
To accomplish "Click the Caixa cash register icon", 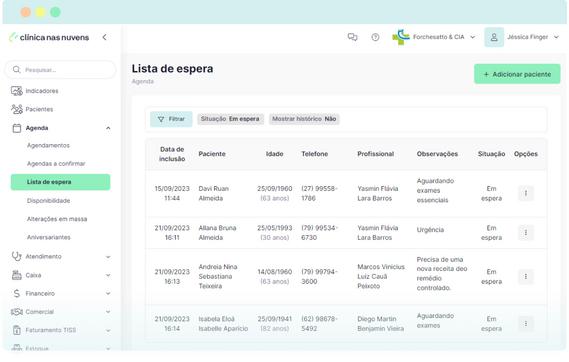I will click(17, 275).
